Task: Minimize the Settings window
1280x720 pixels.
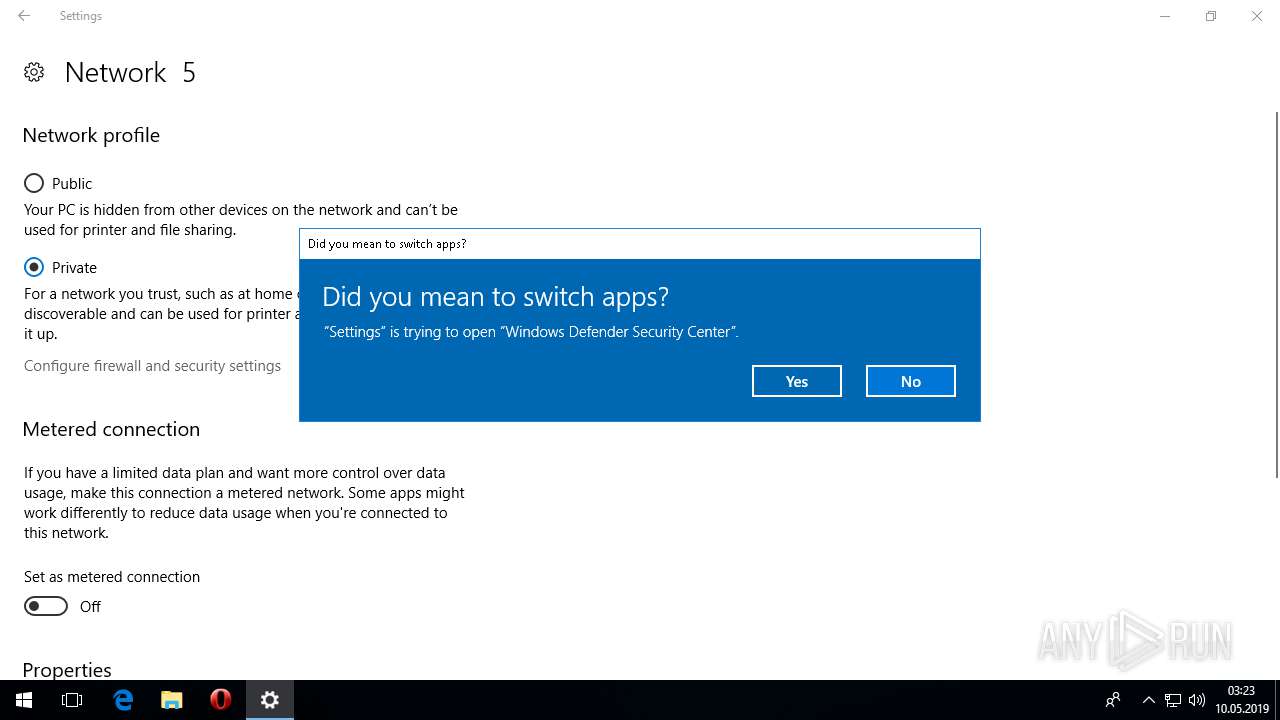Action: pos(1165,16)
